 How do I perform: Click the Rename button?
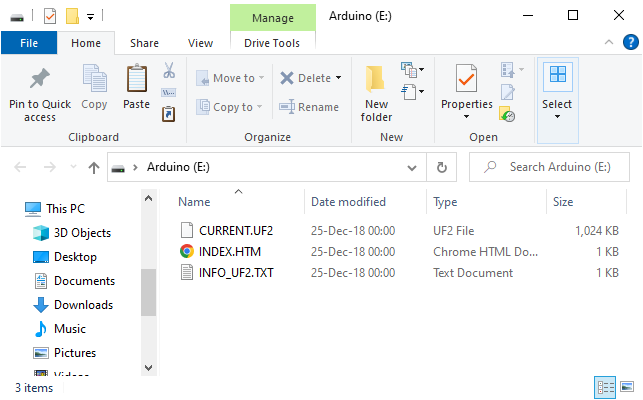coord(309,107)
